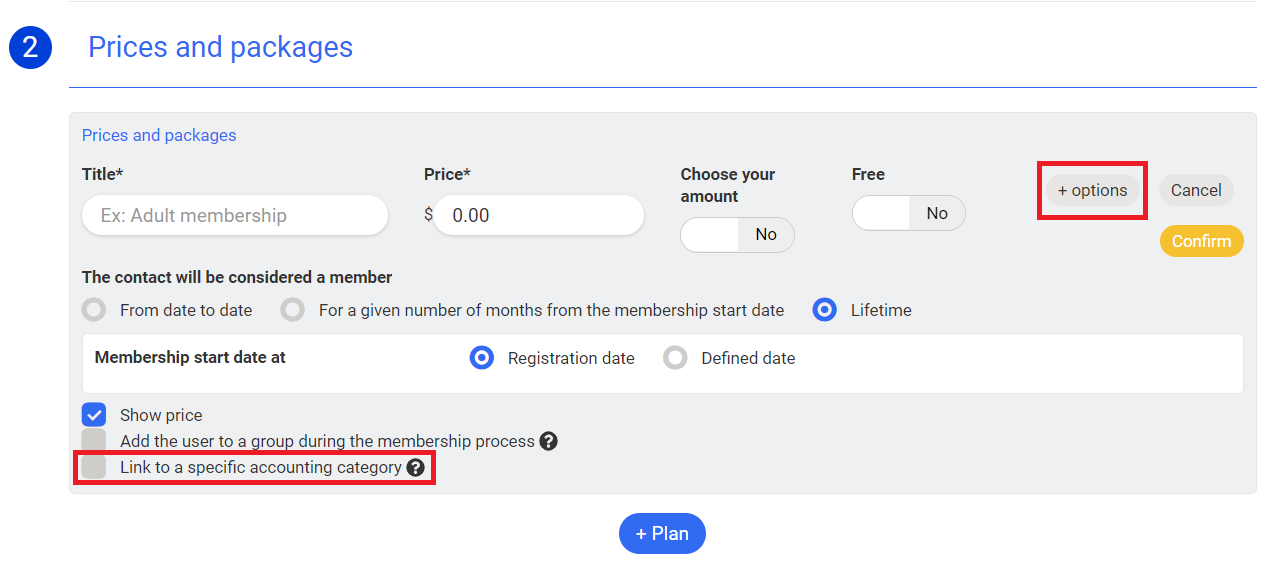This screenshot has width=1281, height=569.
Task: Choose Defined date for membership start
Action: pyautogui.click(x=675, y=358)
